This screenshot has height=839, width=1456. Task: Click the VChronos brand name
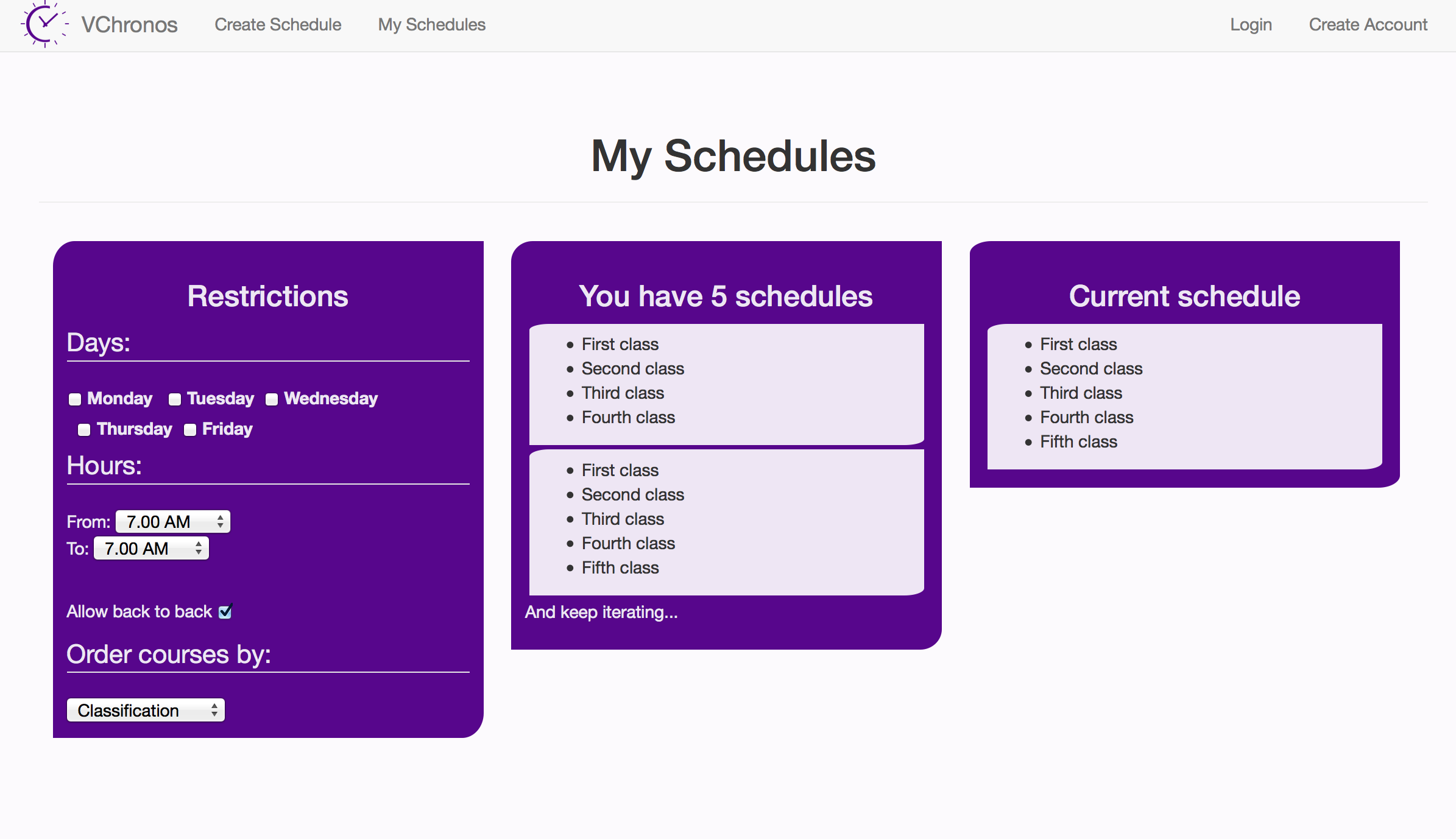coord(129,25)
